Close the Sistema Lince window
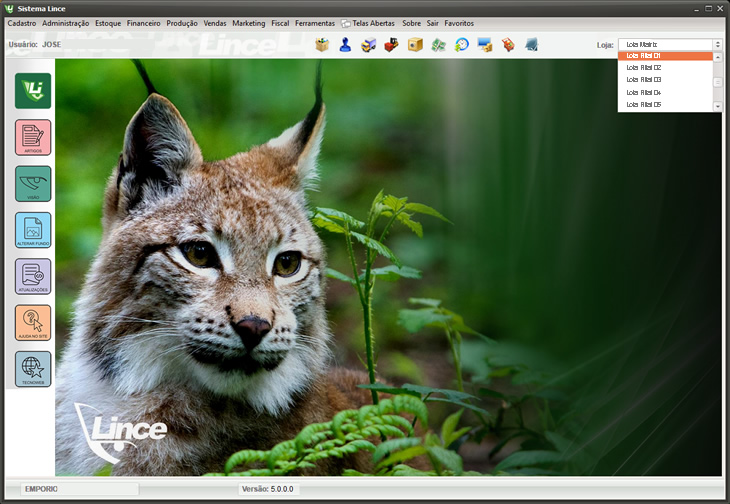 point(720,9)
